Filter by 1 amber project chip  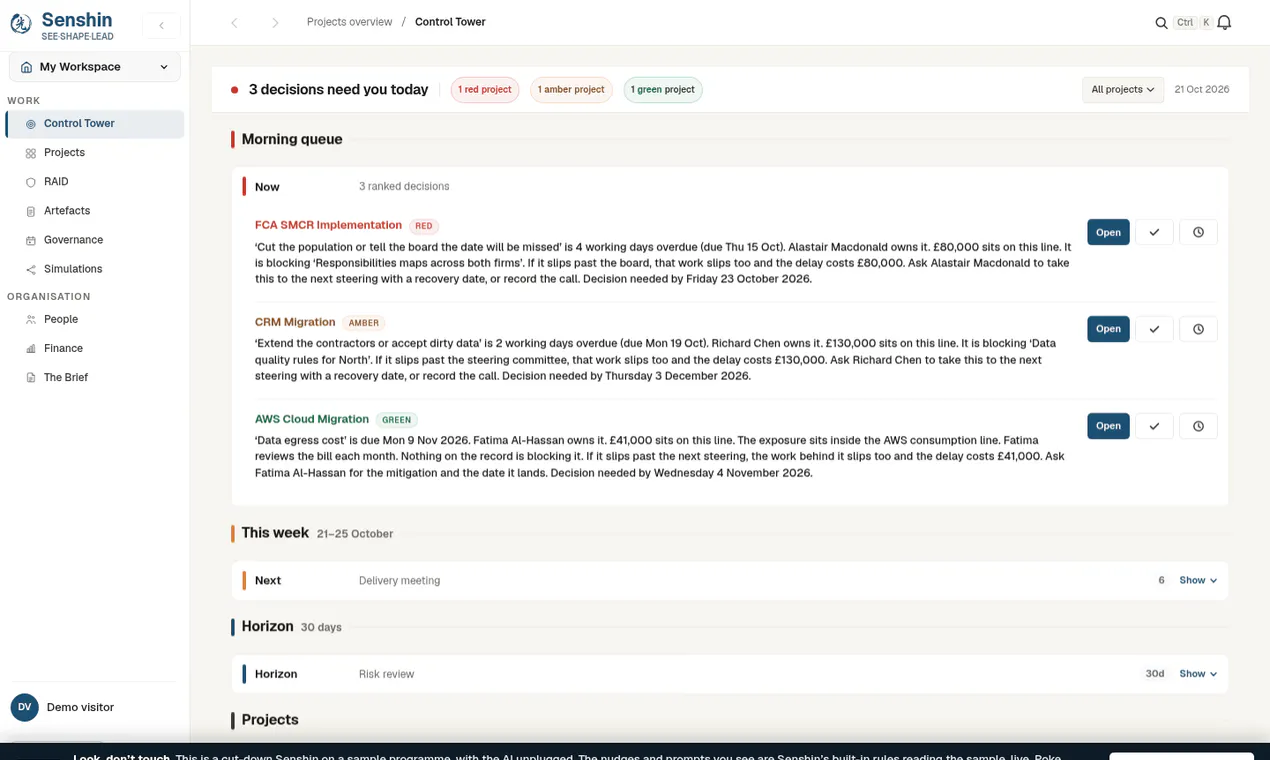click(x=571, y=90)
